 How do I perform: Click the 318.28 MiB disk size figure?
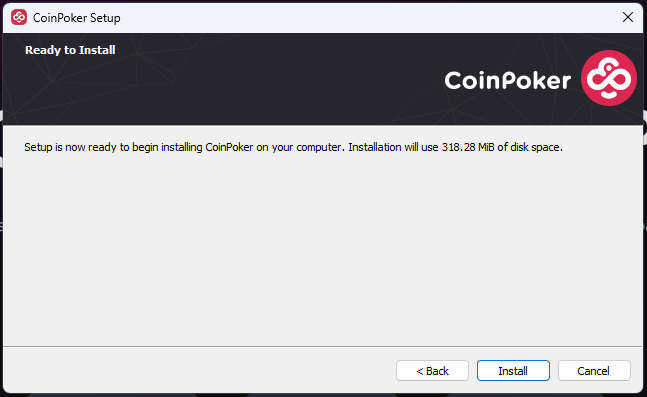tap(468, 147)
